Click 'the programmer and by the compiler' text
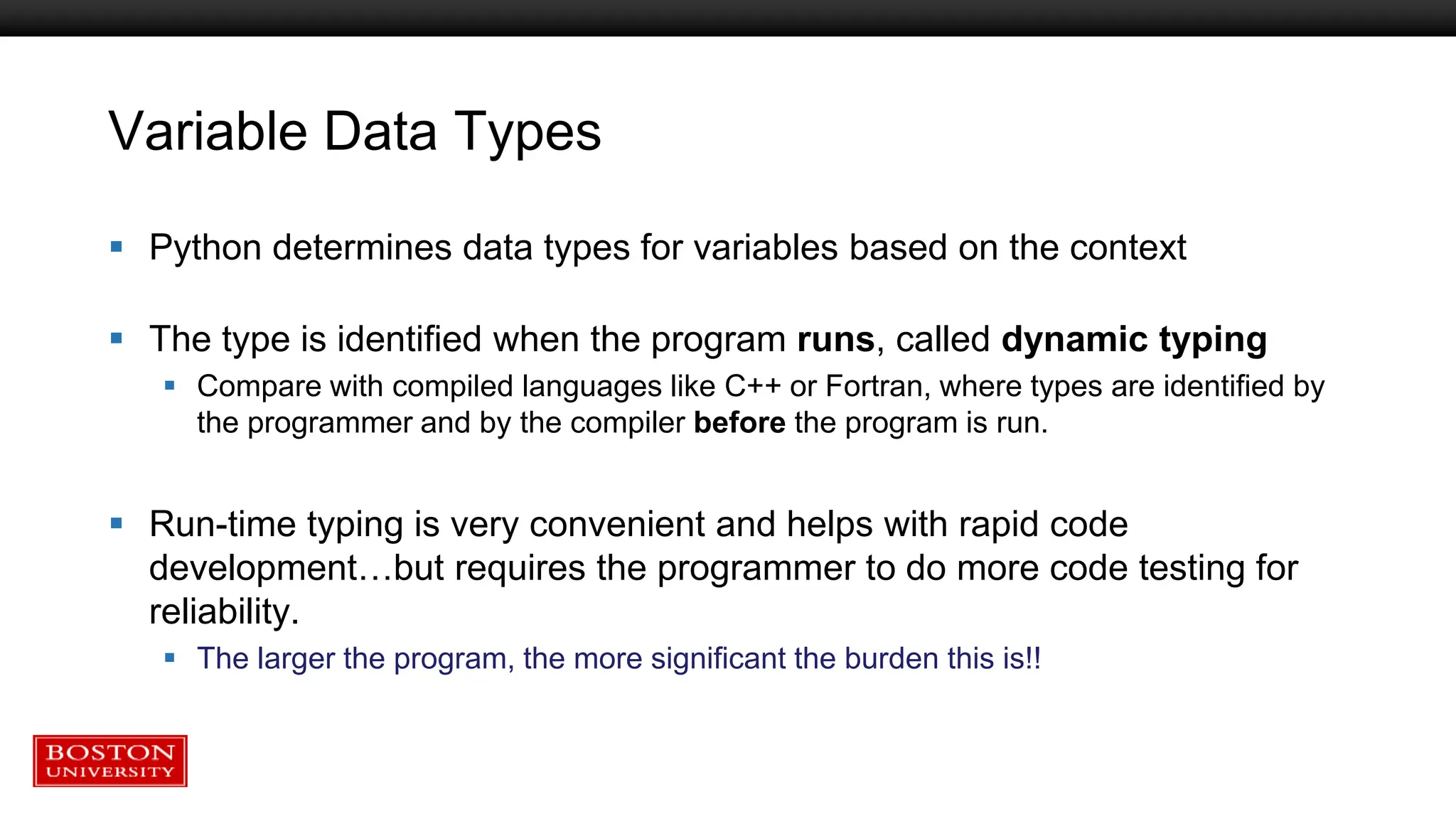Viewport: 1456px width, 819px height. click(441, 423)
